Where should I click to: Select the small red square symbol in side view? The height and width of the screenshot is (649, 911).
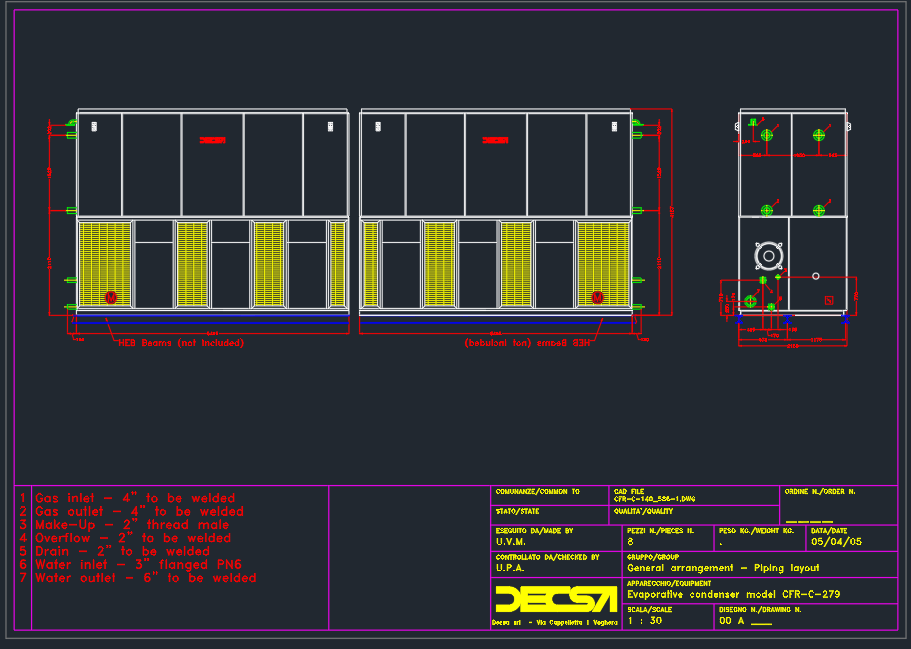point(829,300)
